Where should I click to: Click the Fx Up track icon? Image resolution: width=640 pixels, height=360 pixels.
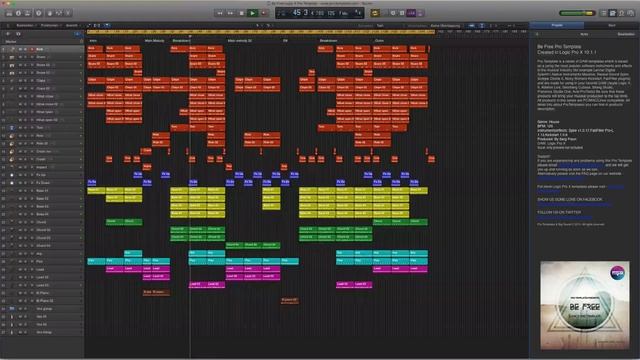11,175
